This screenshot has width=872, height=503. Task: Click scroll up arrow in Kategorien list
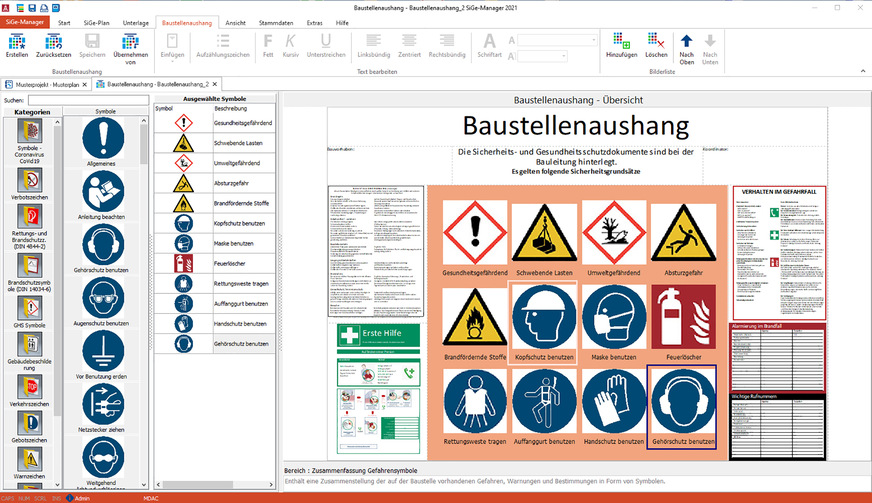coord(57,122)
